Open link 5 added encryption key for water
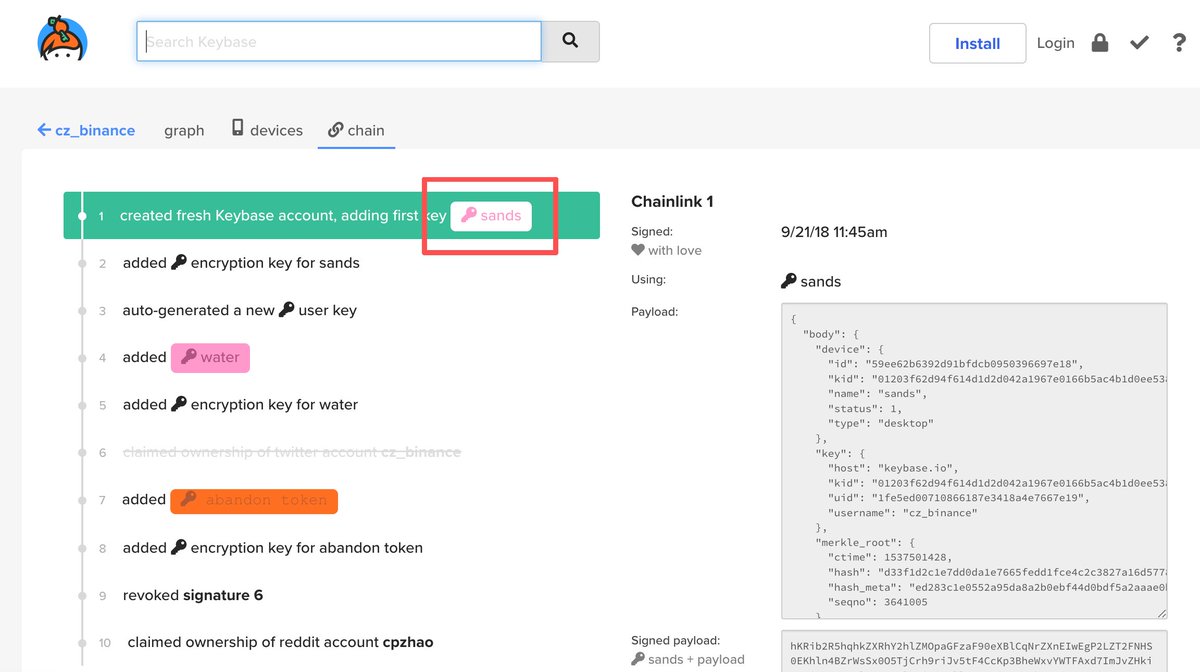Screen dimensions: 1200x672 [240, 405]
